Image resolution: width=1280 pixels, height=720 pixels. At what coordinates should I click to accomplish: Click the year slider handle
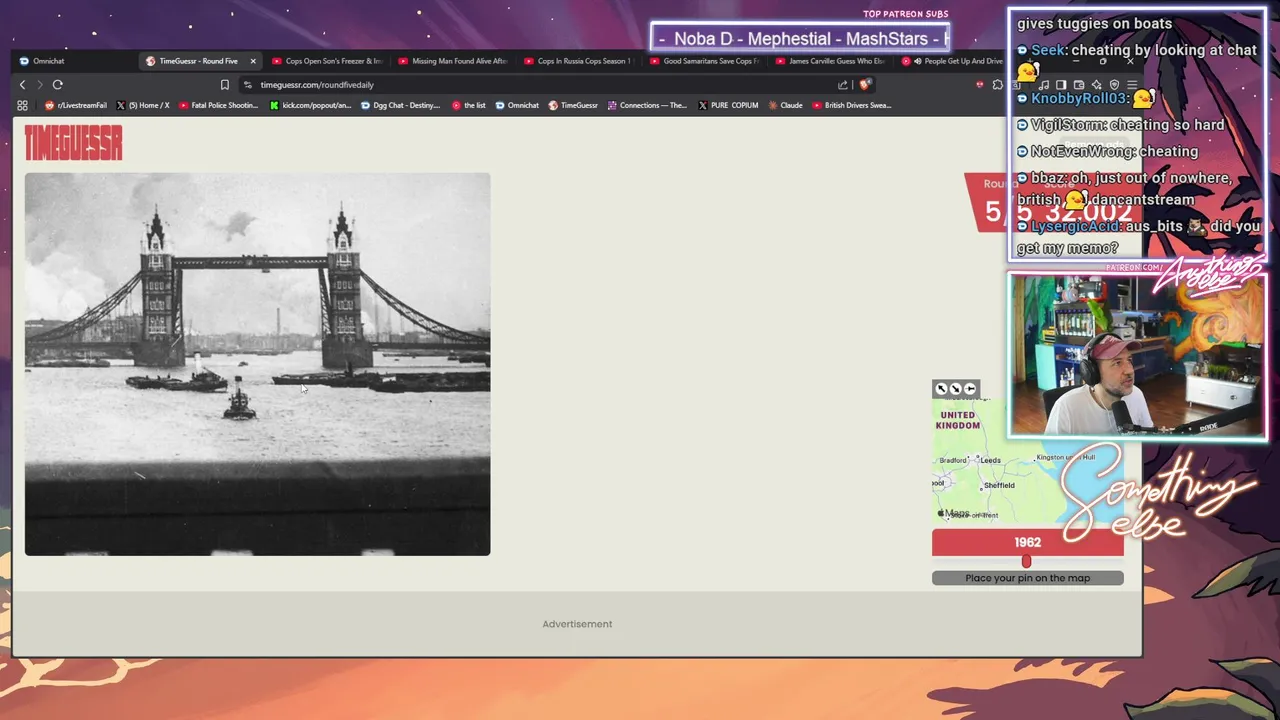[x=1026, y=562]
